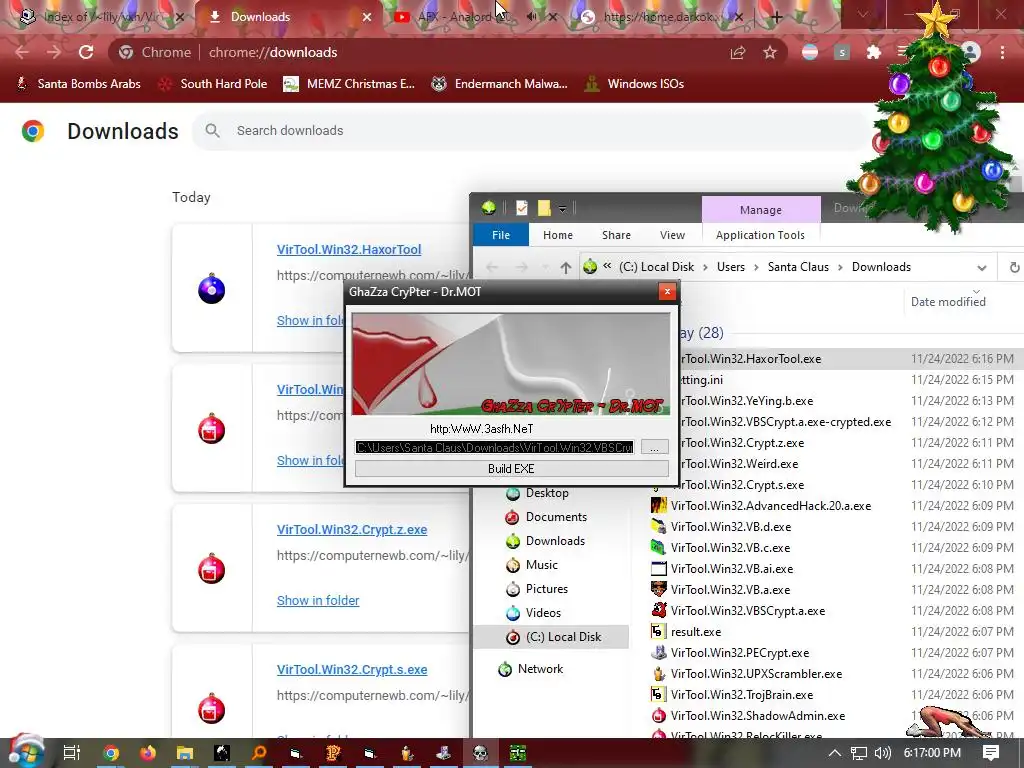
Task: Open the Windows ISOs bookmark
Action: [x=634, y=84]
